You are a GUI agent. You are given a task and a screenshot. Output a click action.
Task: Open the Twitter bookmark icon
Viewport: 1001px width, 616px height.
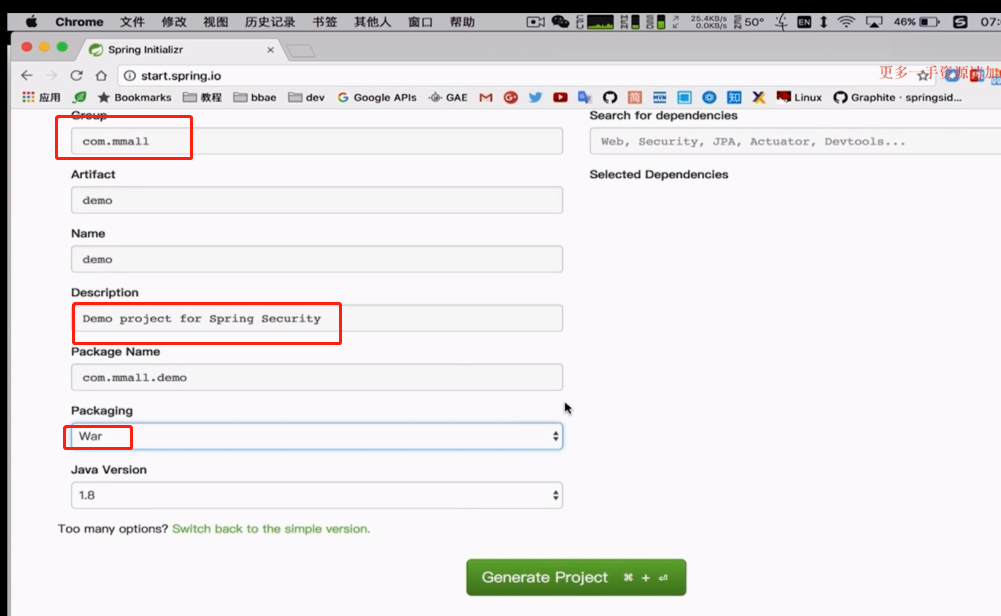(x=535, y=97)
